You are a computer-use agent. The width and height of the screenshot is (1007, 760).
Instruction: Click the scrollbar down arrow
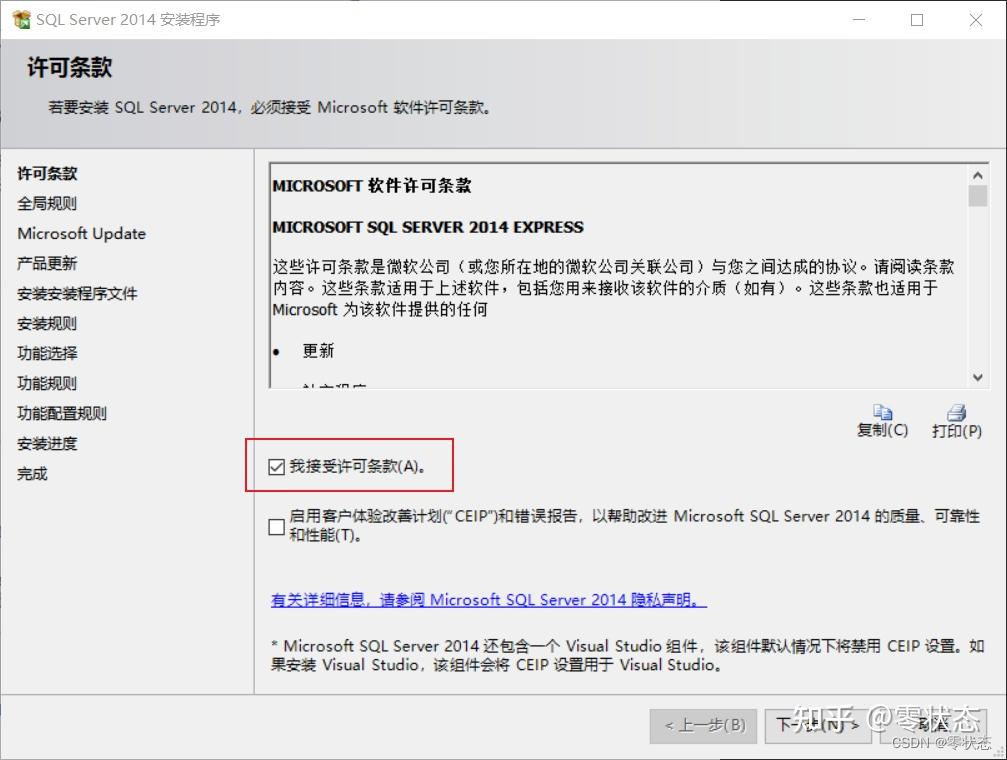pyautogui.click(x=978, y=377)
